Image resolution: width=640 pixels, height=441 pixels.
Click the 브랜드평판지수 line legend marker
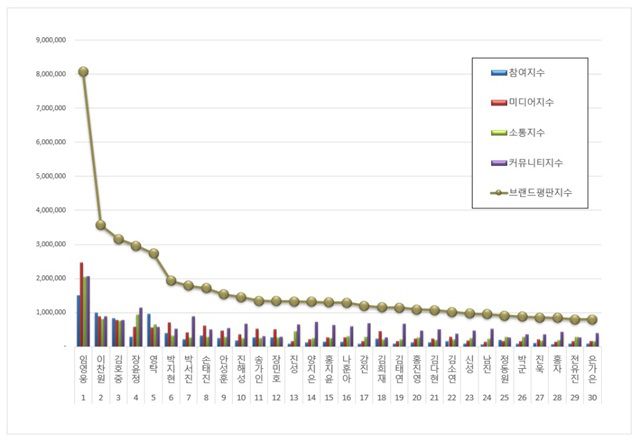click(x=494, y=189)
